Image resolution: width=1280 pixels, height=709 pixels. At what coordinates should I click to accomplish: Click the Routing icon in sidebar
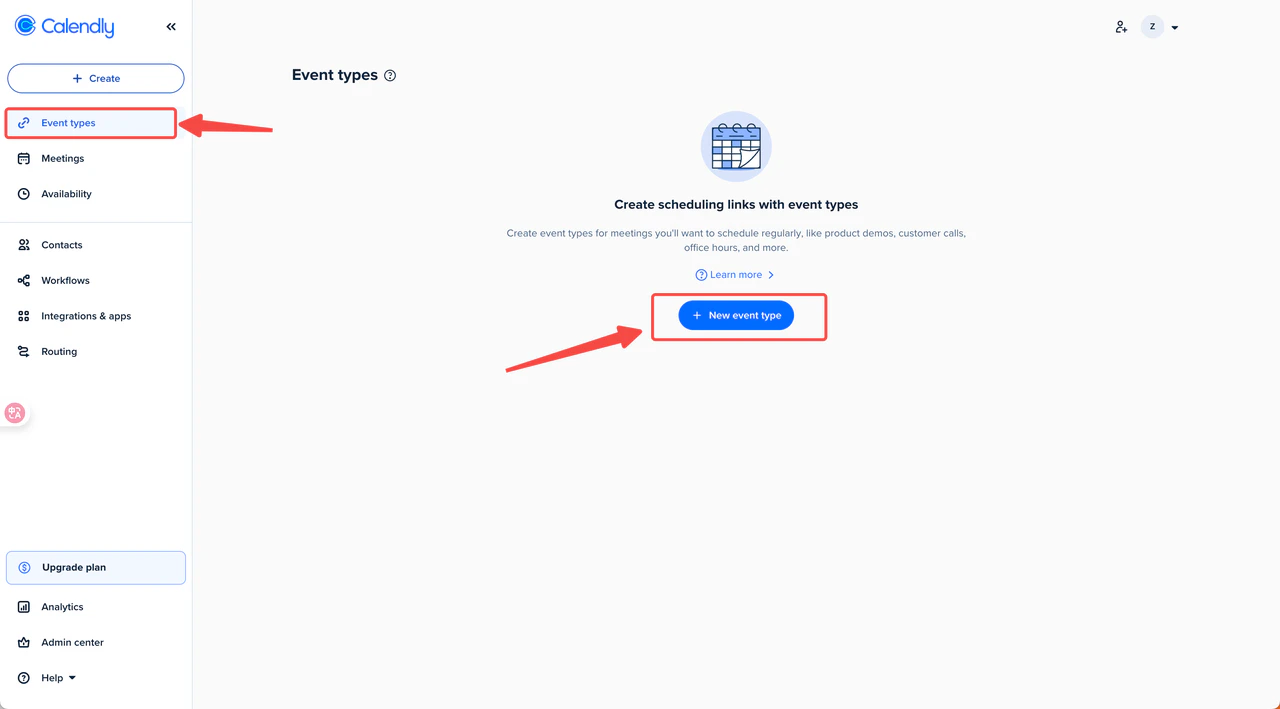tap(24, 352)
